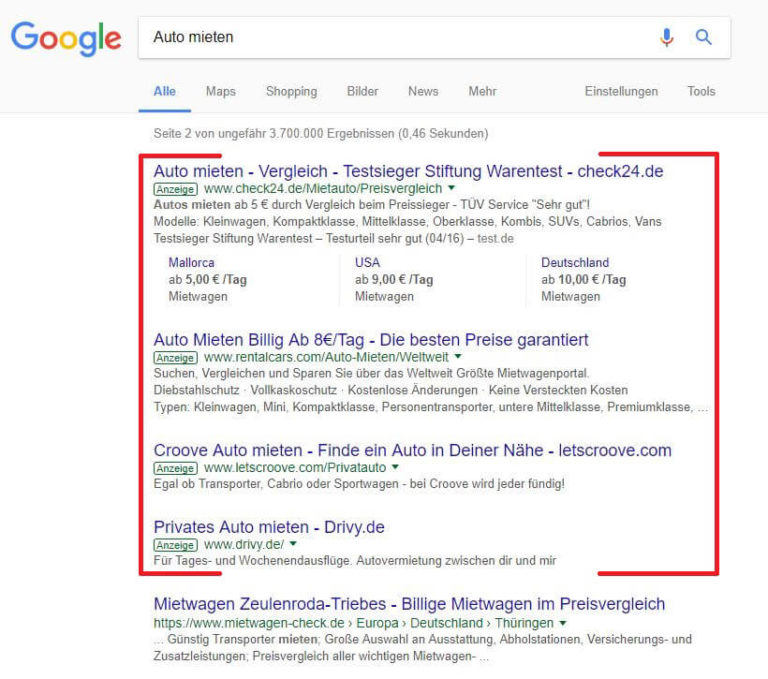Click Anzeige badge on rentalcars.com ad
This screenshot has height=679, width=768.
(x=175, y=358)
